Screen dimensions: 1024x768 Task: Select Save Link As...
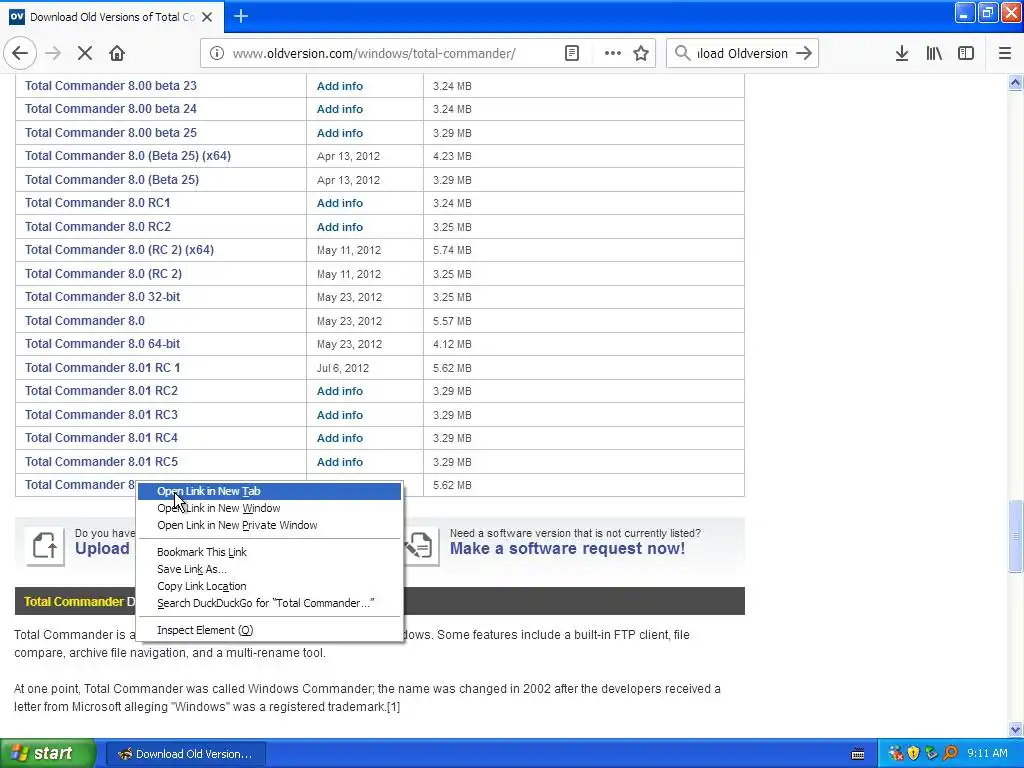click(x=269, y=569)
